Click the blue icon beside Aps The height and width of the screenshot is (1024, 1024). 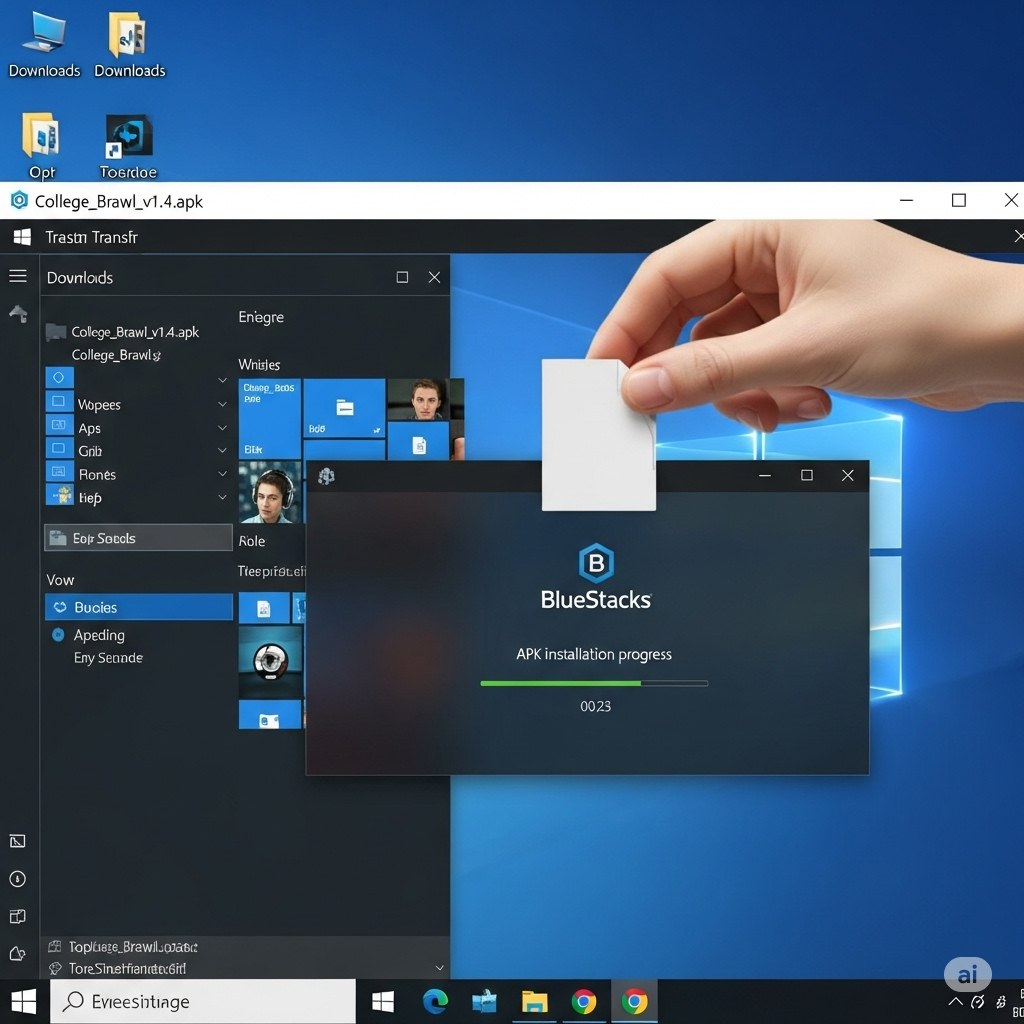[59, 425]
